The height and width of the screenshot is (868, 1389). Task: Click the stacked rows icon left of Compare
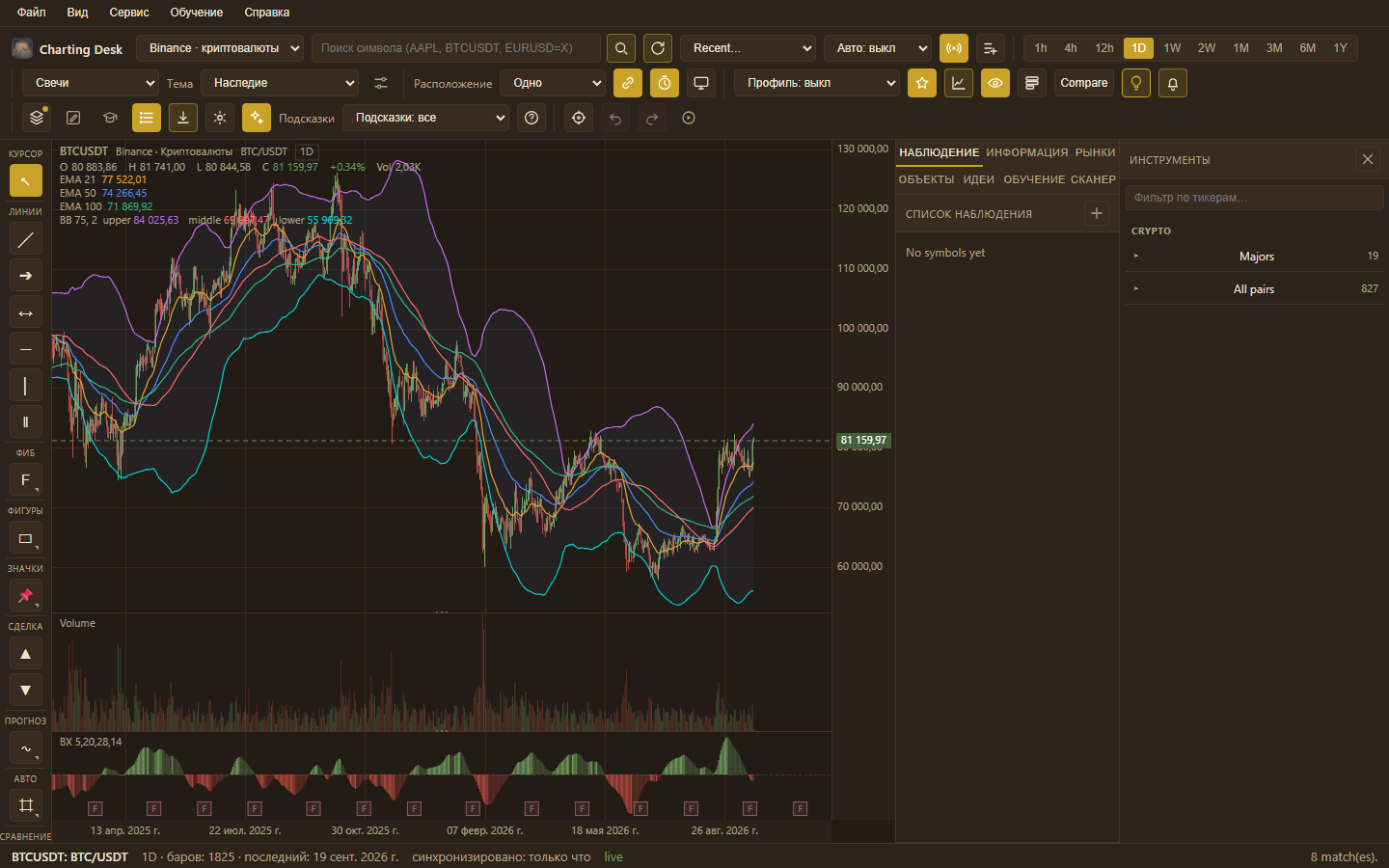point(1032,83)
